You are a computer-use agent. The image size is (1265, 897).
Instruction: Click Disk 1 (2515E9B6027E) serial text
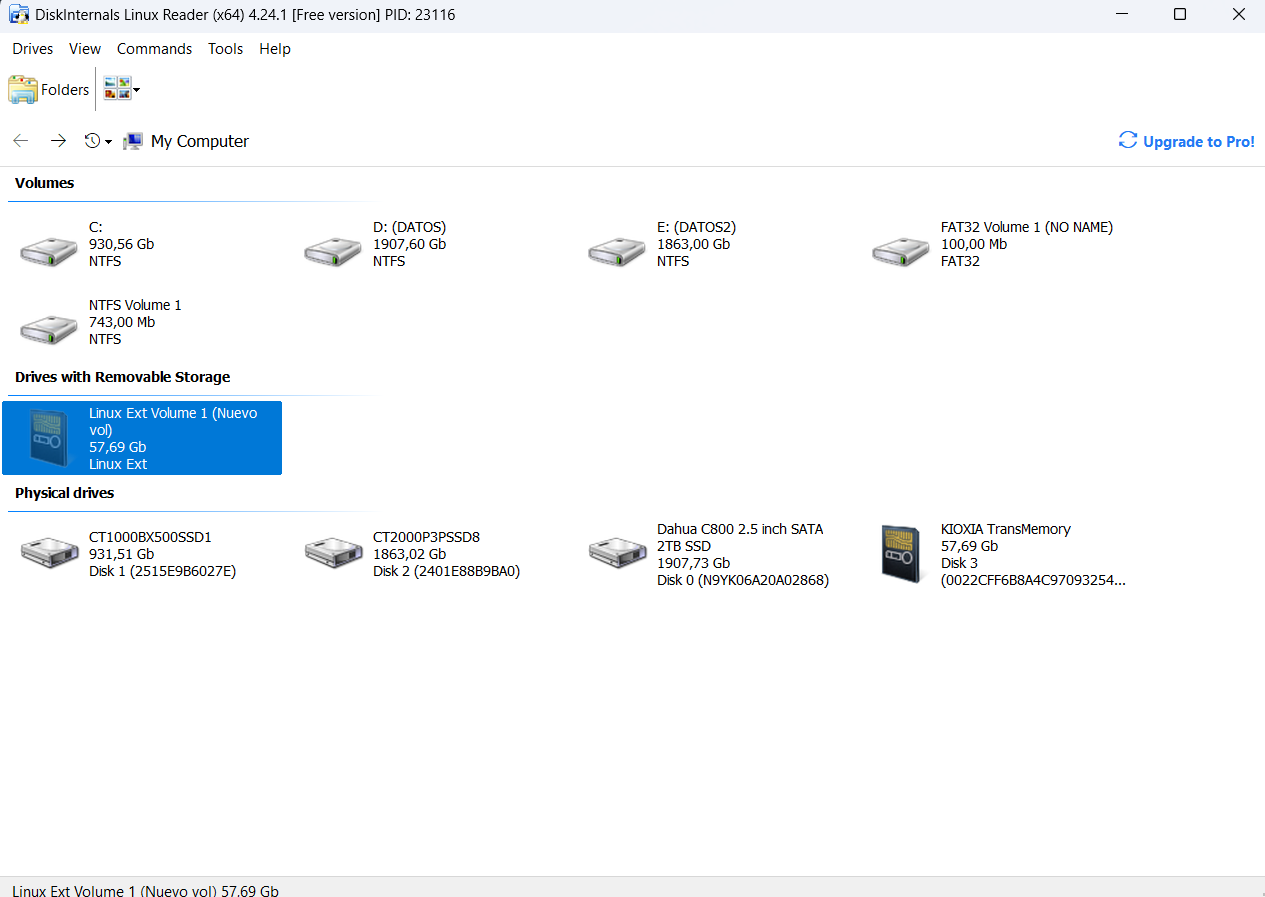pyautogui.click(x=163, y=571)
